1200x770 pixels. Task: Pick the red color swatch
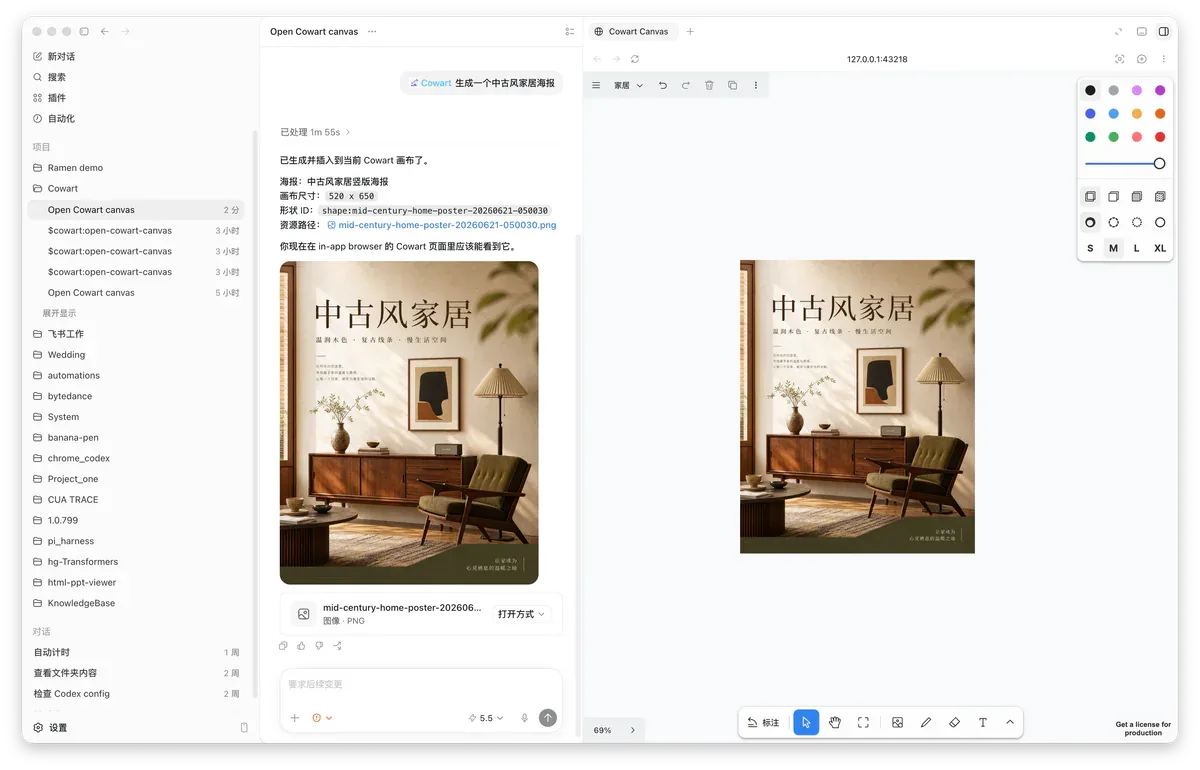click(x=1160, y=137)
